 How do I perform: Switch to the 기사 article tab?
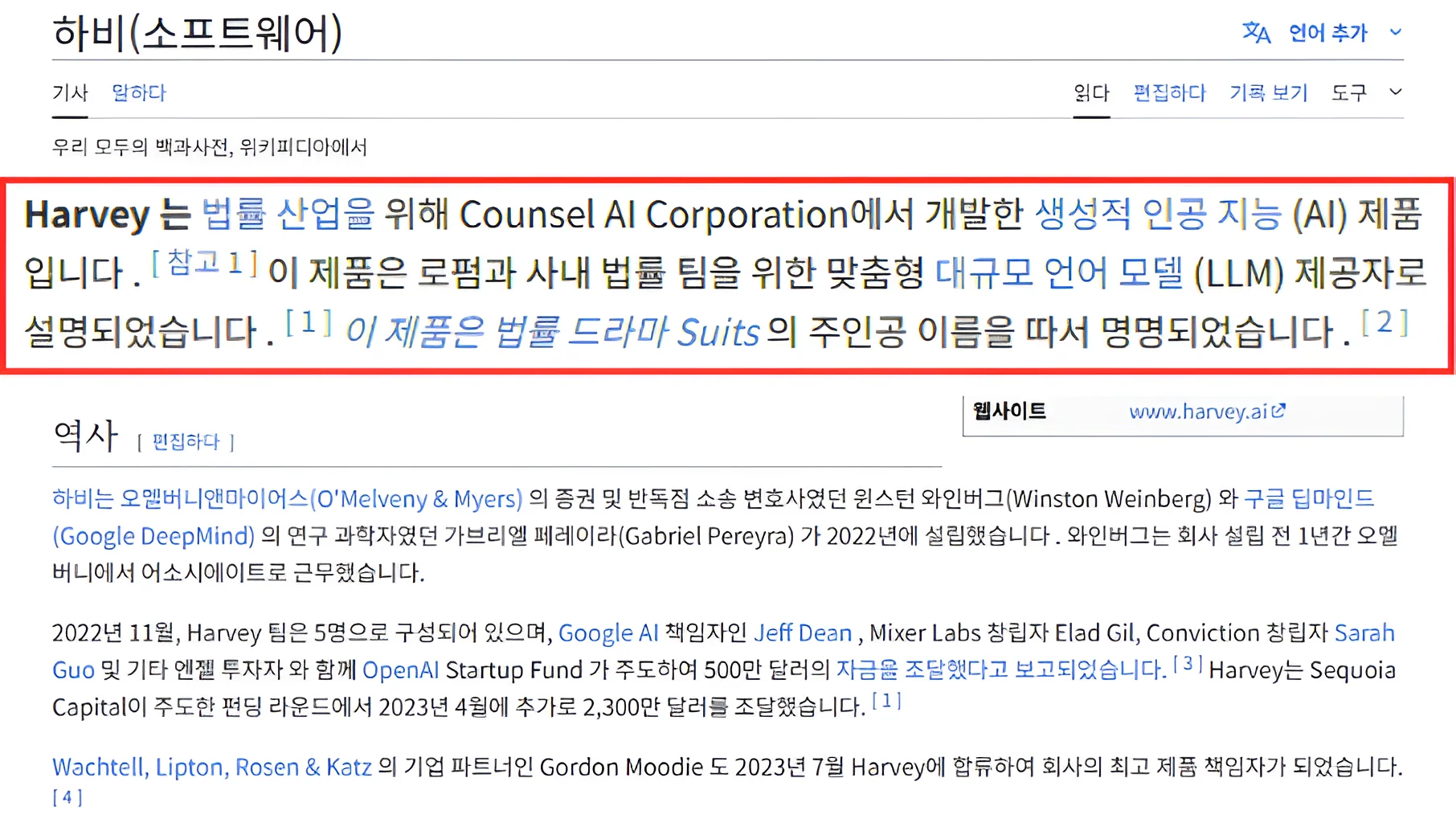[x=70, y=92]
